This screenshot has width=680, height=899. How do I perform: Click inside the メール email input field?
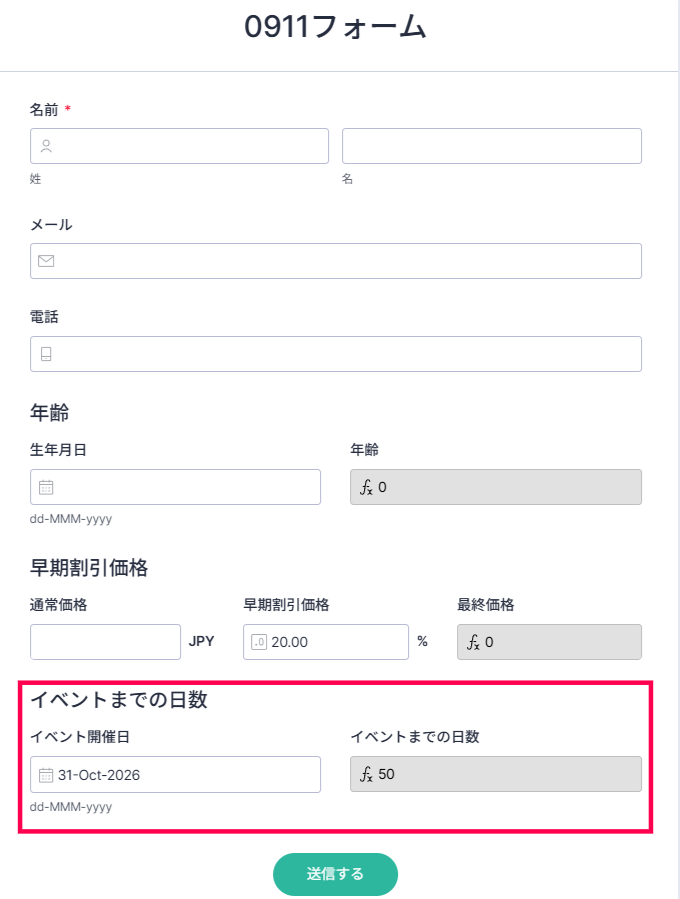pos(336,261)
